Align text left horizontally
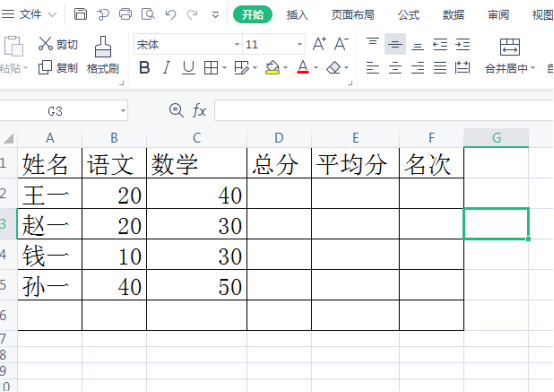554x392 pixels. tap(372, 68)
